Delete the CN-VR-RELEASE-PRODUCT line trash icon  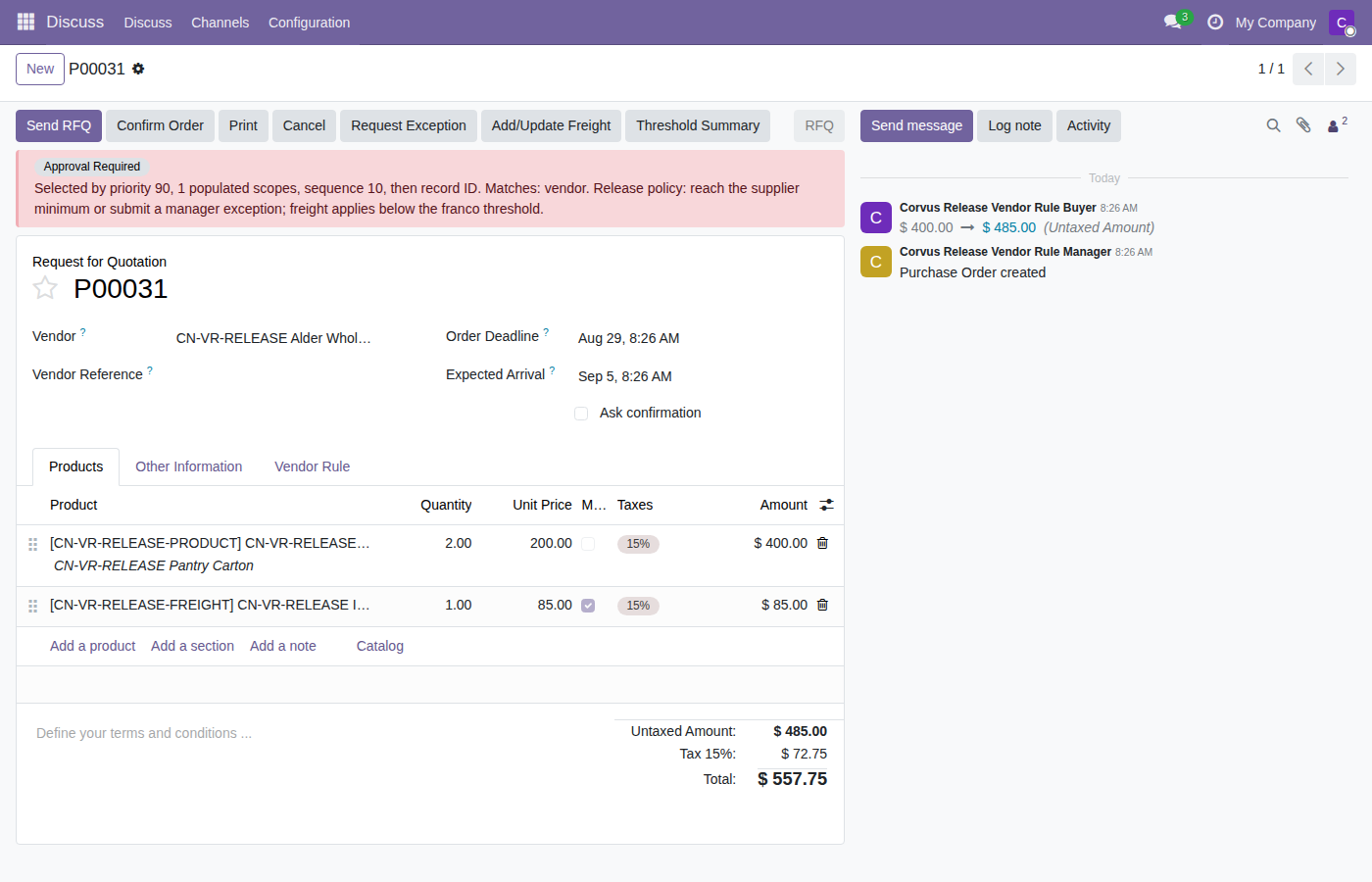[x=822, y=543]
